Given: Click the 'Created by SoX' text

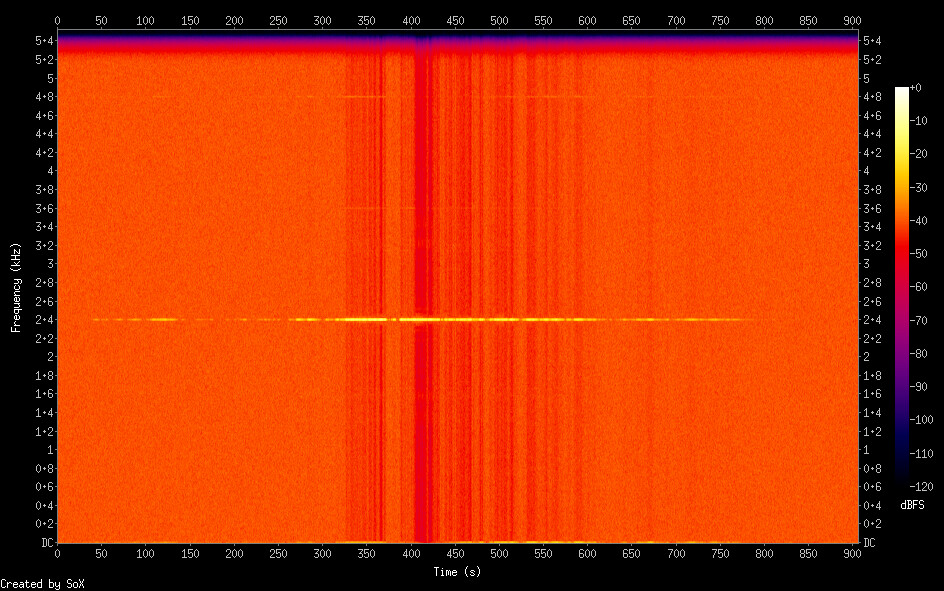Looking at the screenshot, I should pos(36,583).
